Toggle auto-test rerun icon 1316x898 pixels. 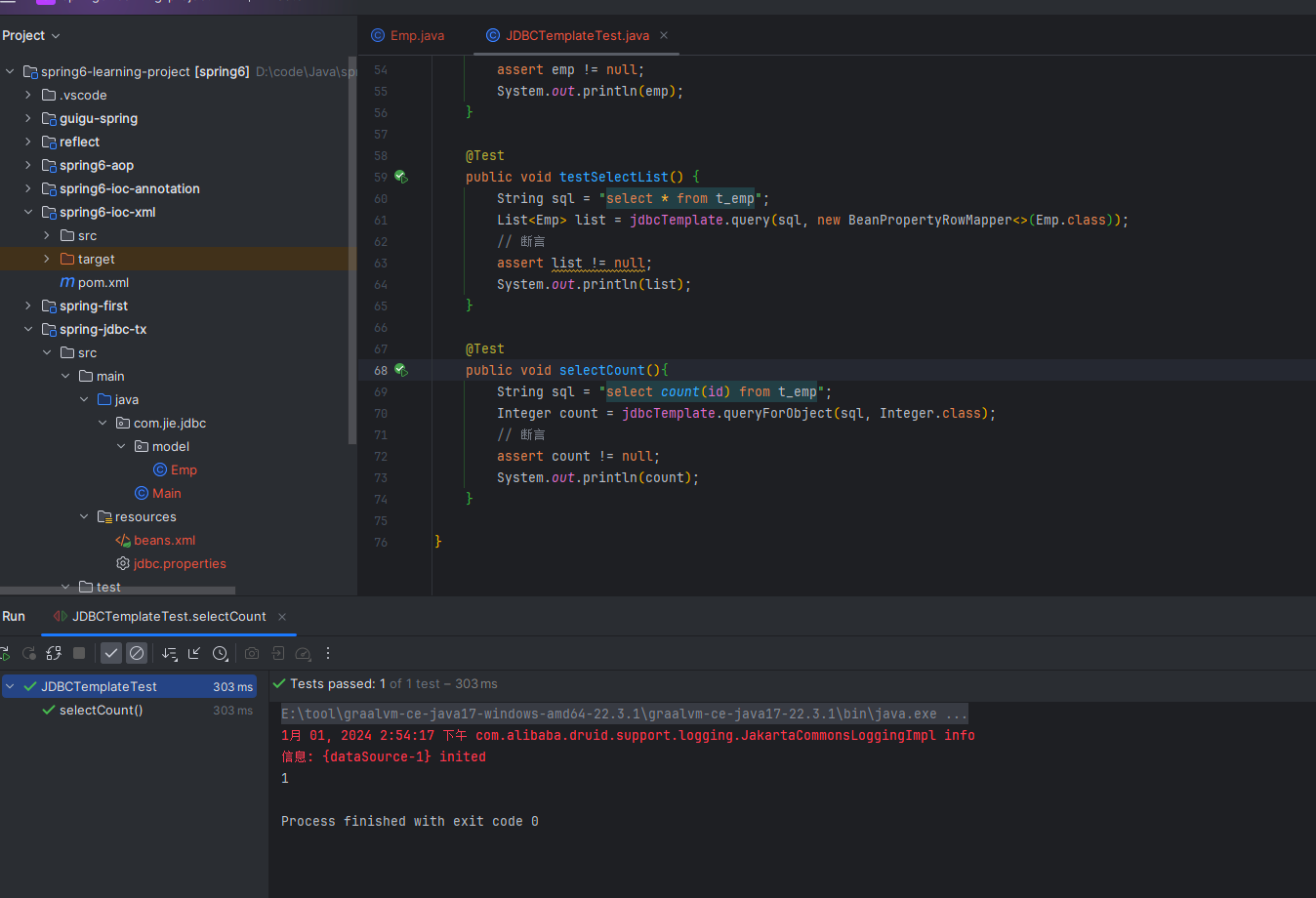(54, 653)
